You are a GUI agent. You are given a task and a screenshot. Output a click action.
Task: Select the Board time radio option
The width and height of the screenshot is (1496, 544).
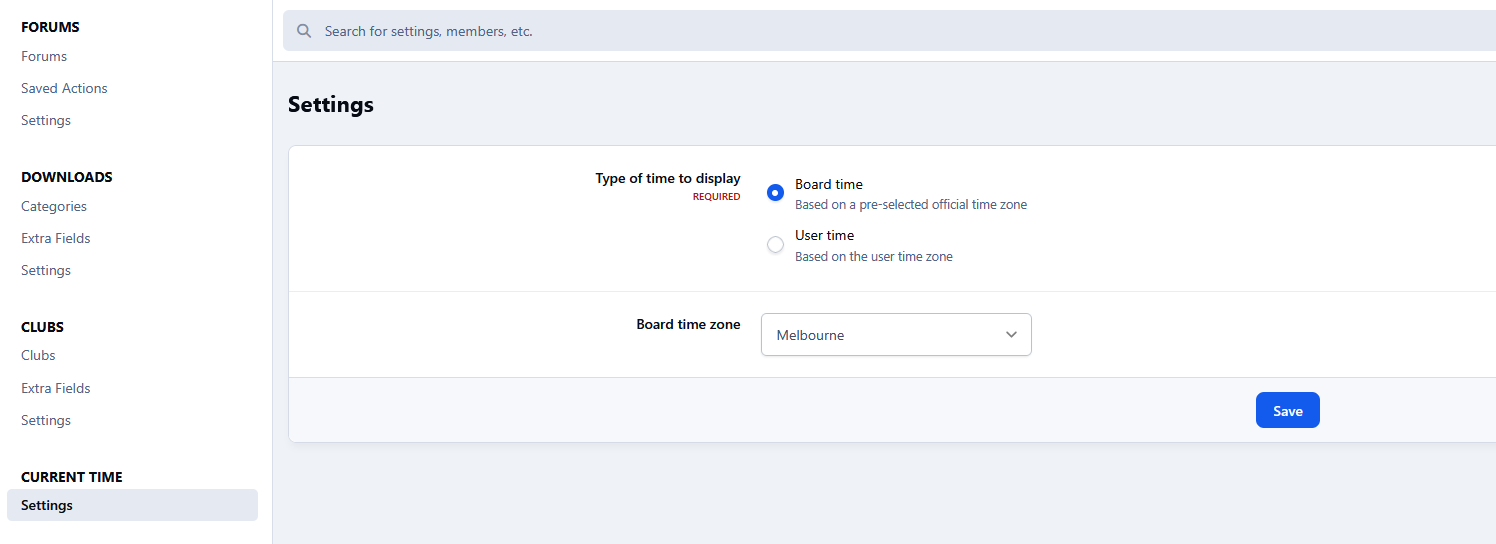coord(775,193)
